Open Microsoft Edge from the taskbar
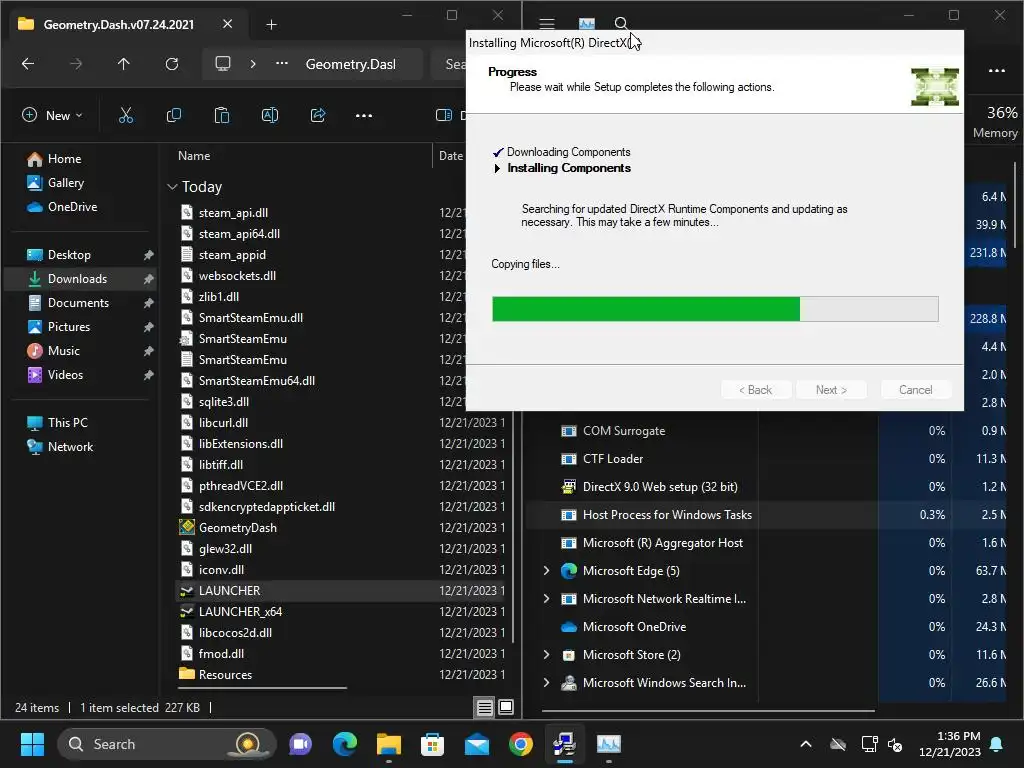The image size is (1024, 768). coord(345,744)
